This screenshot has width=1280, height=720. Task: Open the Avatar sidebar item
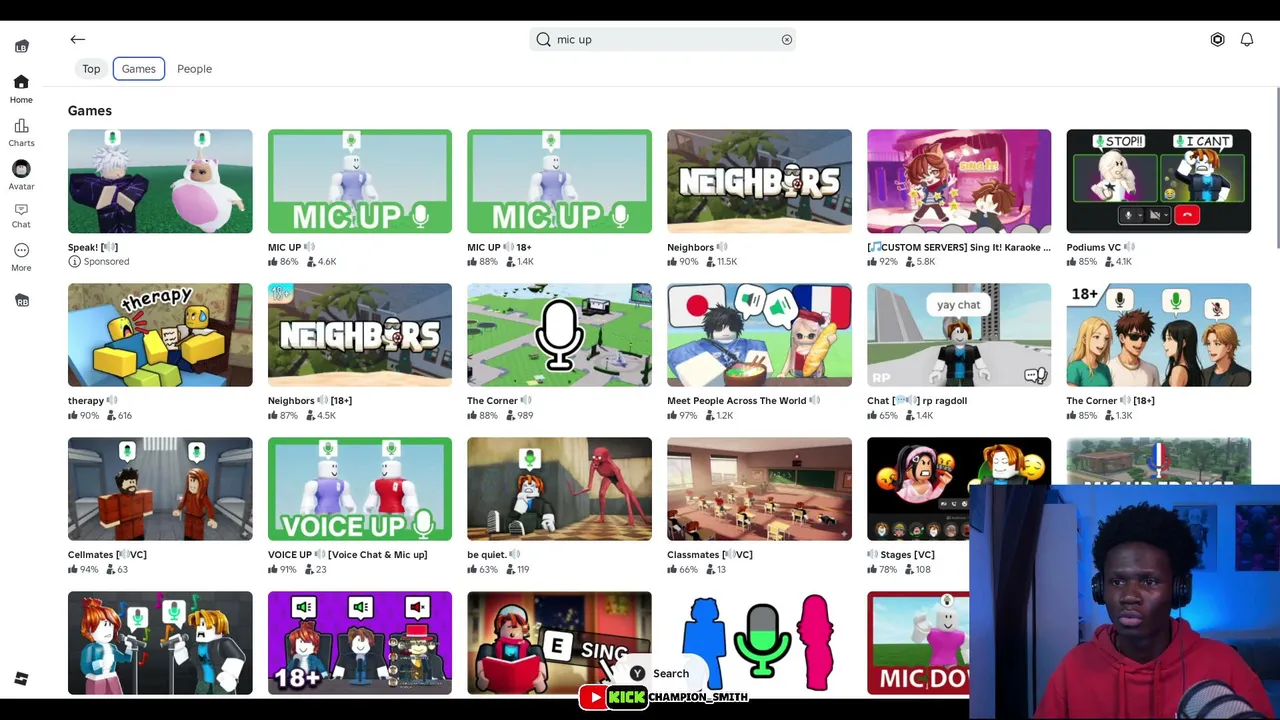[21, 174]
